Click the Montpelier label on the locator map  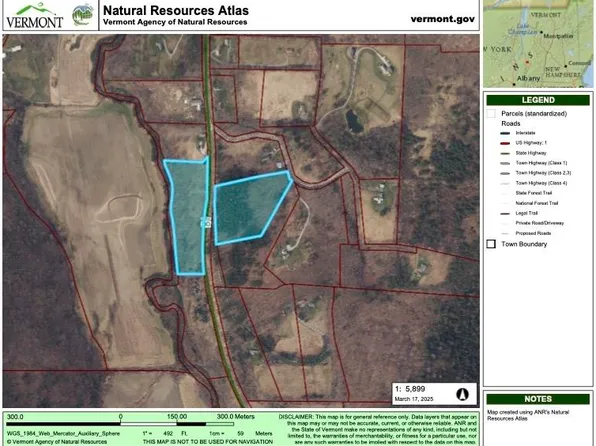pos(558,36)
